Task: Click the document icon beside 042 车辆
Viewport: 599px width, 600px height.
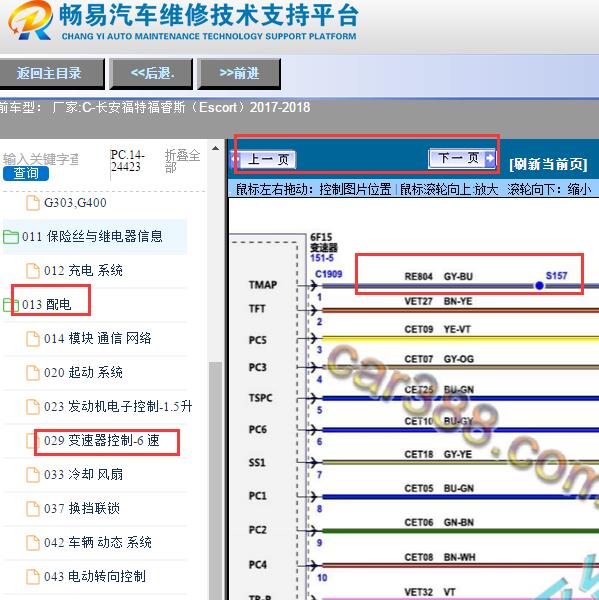Action: (33, 543)
